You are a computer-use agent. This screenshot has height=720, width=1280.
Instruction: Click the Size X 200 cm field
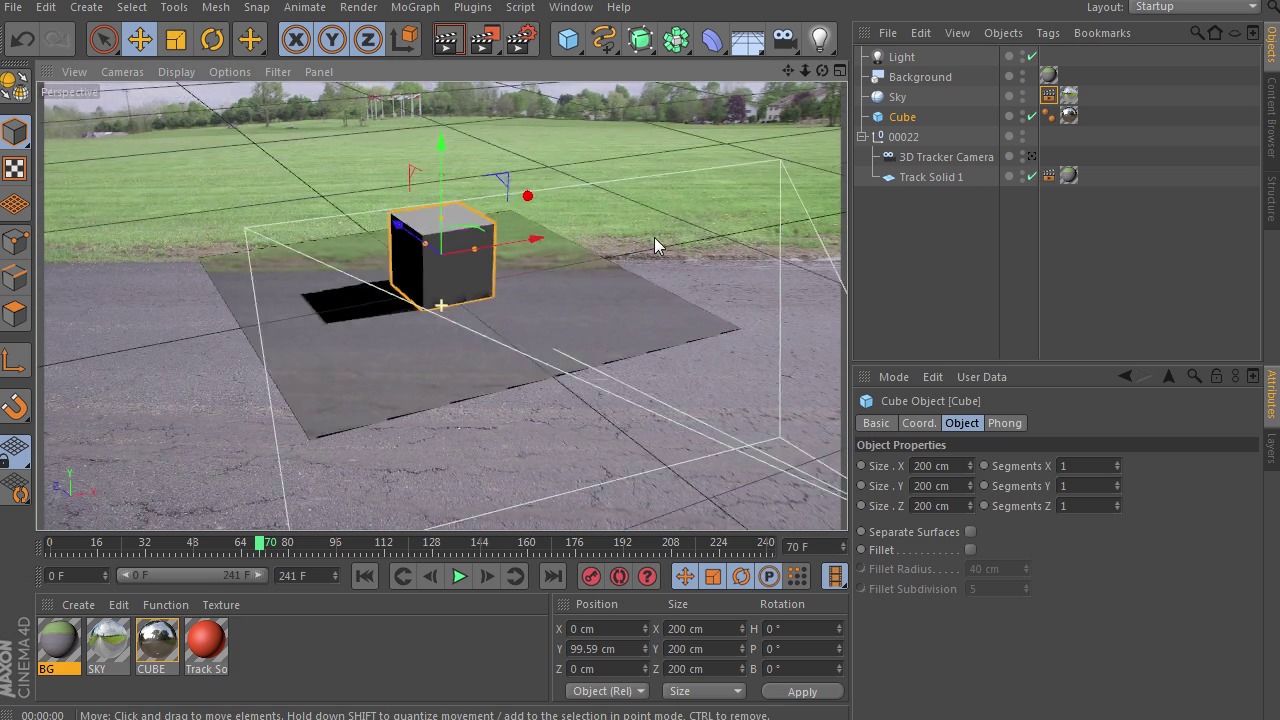point(937,466)
